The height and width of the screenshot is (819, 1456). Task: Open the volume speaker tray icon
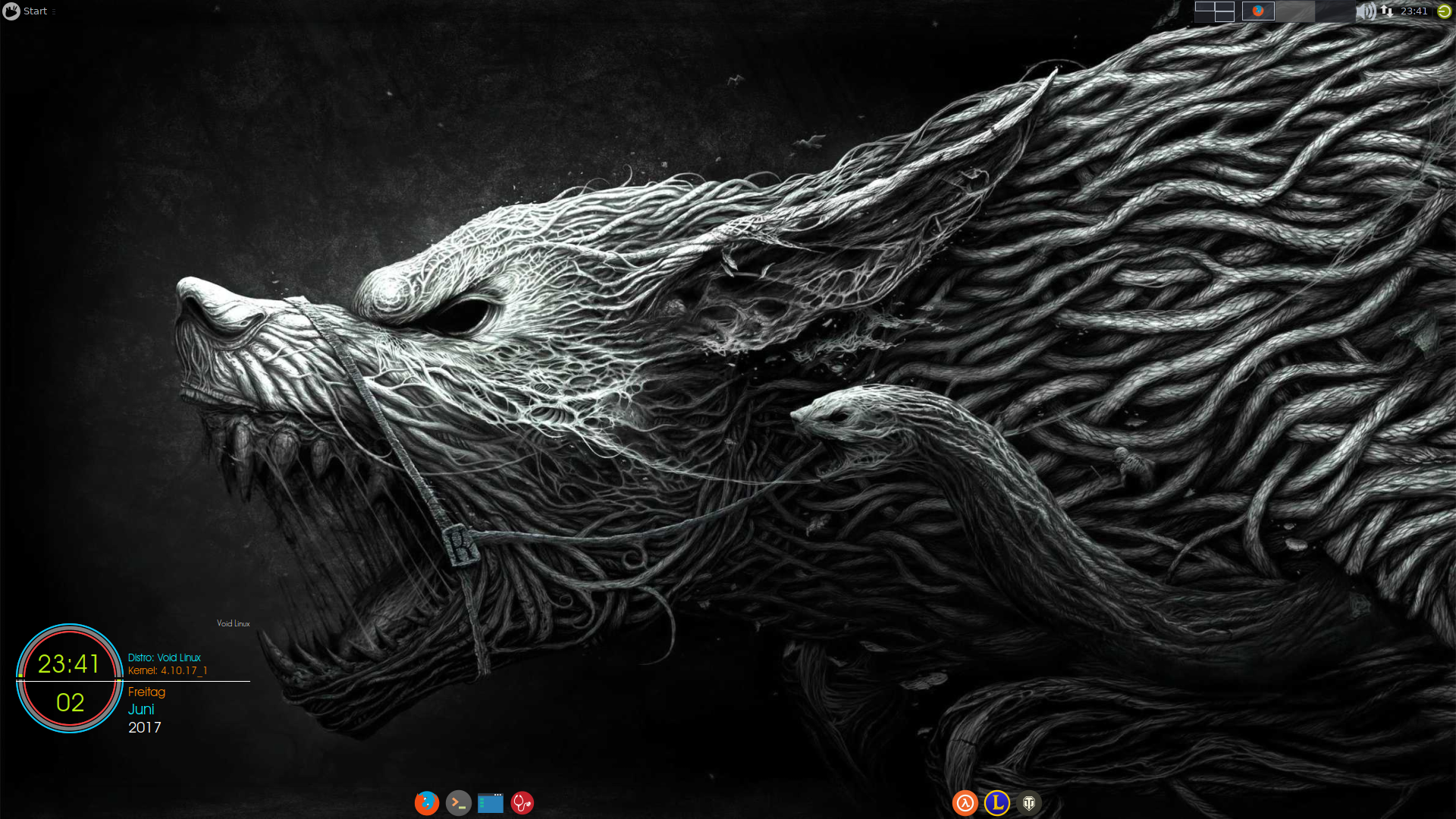(x=1366, y=11)
